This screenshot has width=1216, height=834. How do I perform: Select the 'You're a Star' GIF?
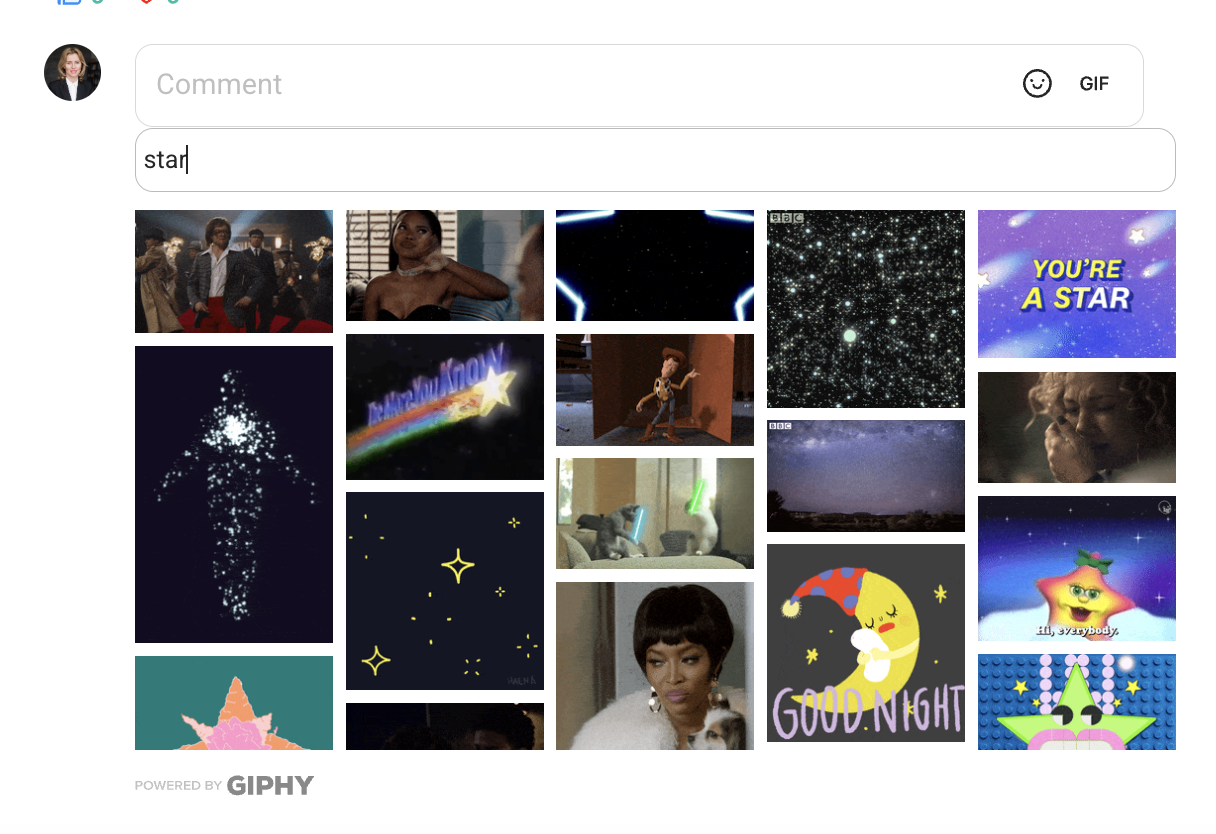click(x=1077, y=284)
